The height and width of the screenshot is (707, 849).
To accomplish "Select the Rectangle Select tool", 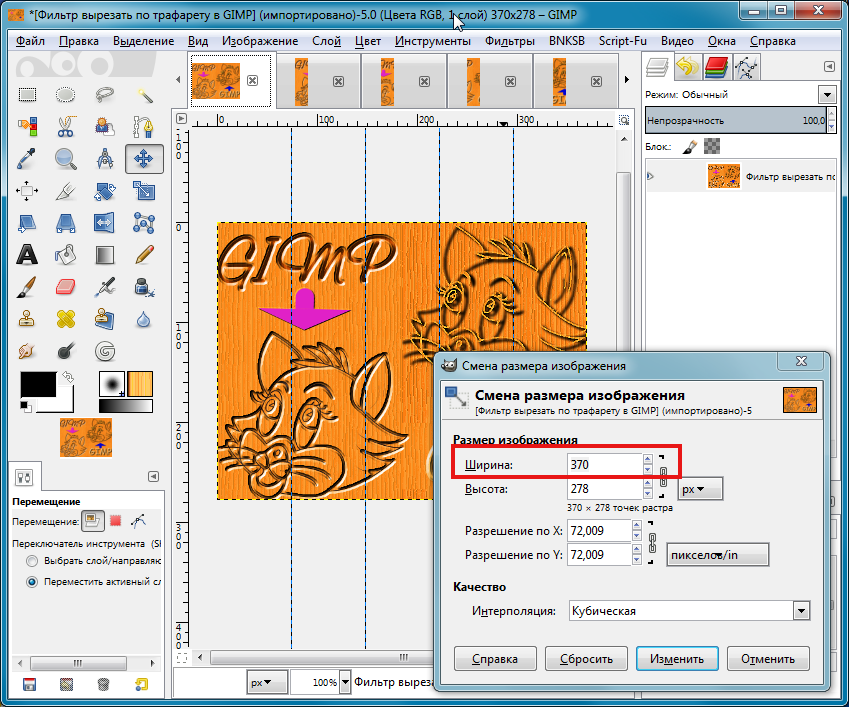I will click(x=27, y=95).
